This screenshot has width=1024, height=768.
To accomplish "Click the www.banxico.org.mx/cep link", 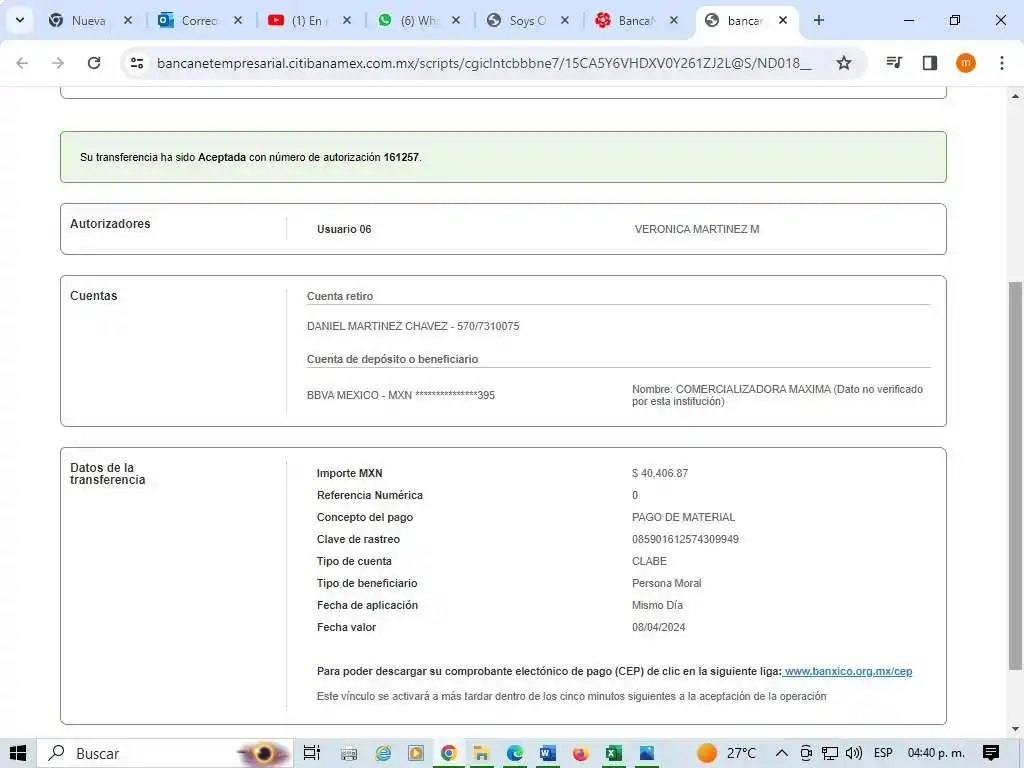I will tap(848, 671).
